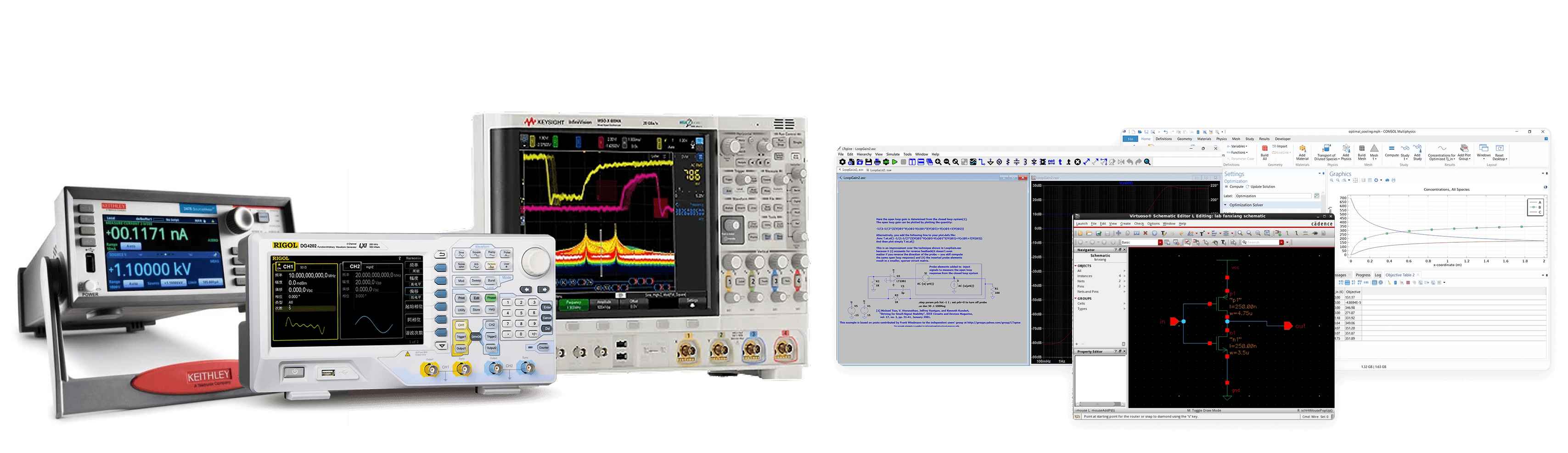Image resolution: width=1568 pixels, height=453 pixels.
Task: Click the LTspice Save floppy disk icon
Action: (x=868, y=162)
